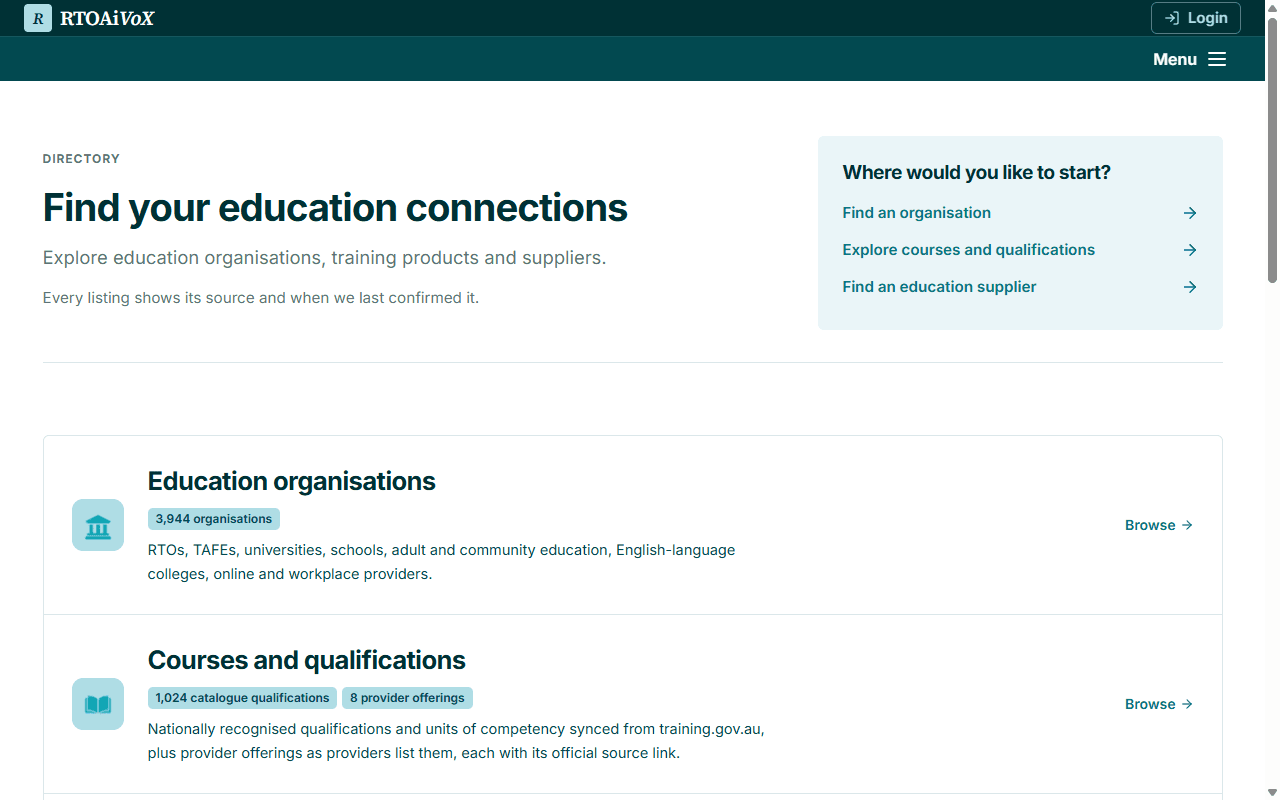Viewport: 1280px width, 800px height.
Task: Click the Login button
Action: (x=1196, y=18)
